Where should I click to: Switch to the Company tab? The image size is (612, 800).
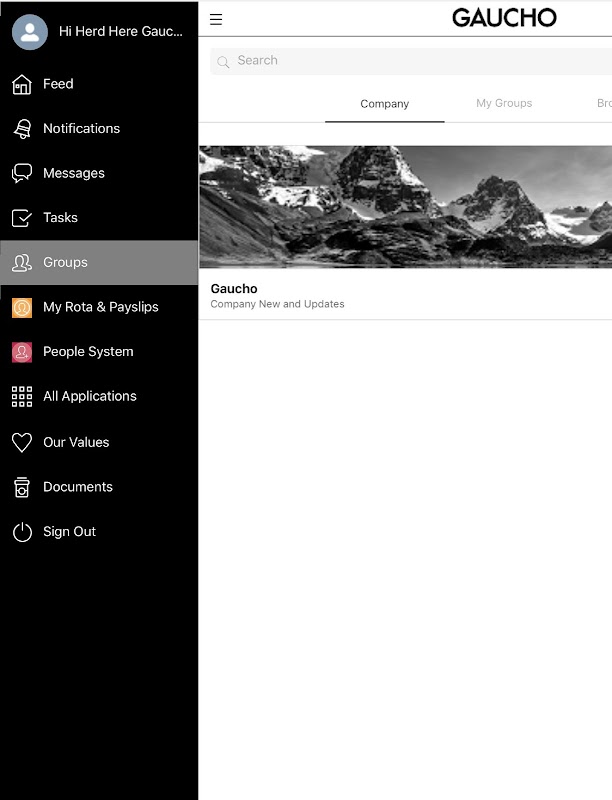coord(385,104)
